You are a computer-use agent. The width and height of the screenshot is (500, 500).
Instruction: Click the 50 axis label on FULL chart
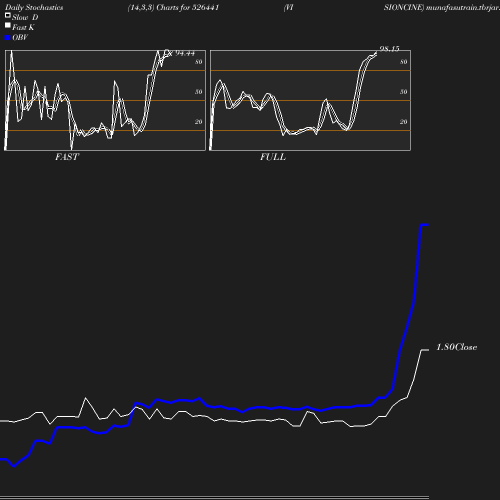point(404,92)
